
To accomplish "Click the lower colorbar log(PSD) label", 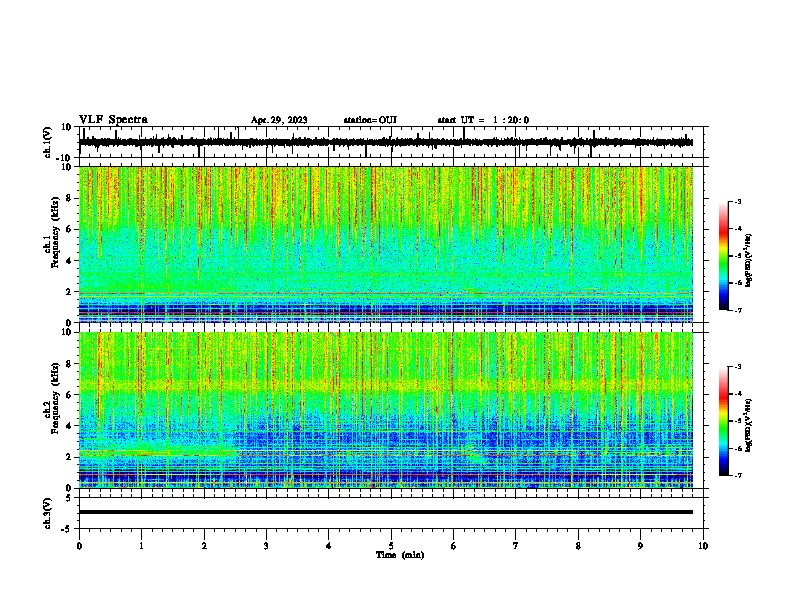I will click(x=748, y=425).
